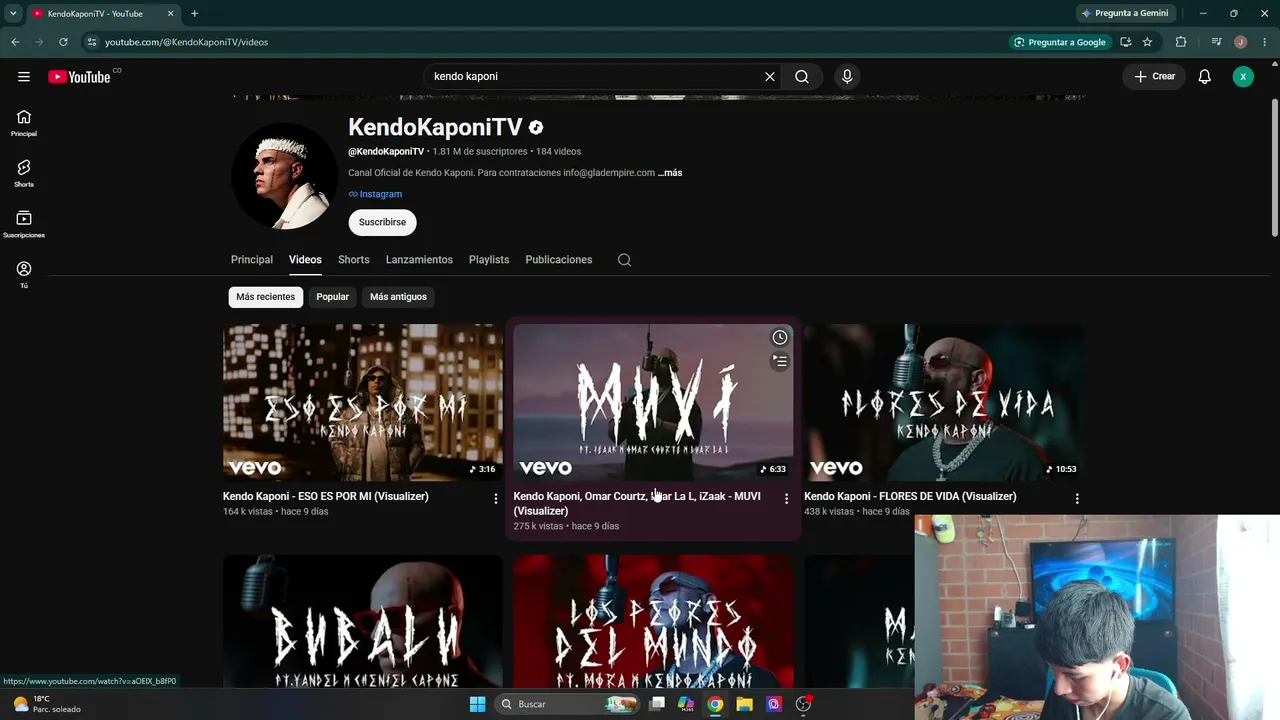
Task: Sort videos by Popular
Action: click(x=333, y=297)
